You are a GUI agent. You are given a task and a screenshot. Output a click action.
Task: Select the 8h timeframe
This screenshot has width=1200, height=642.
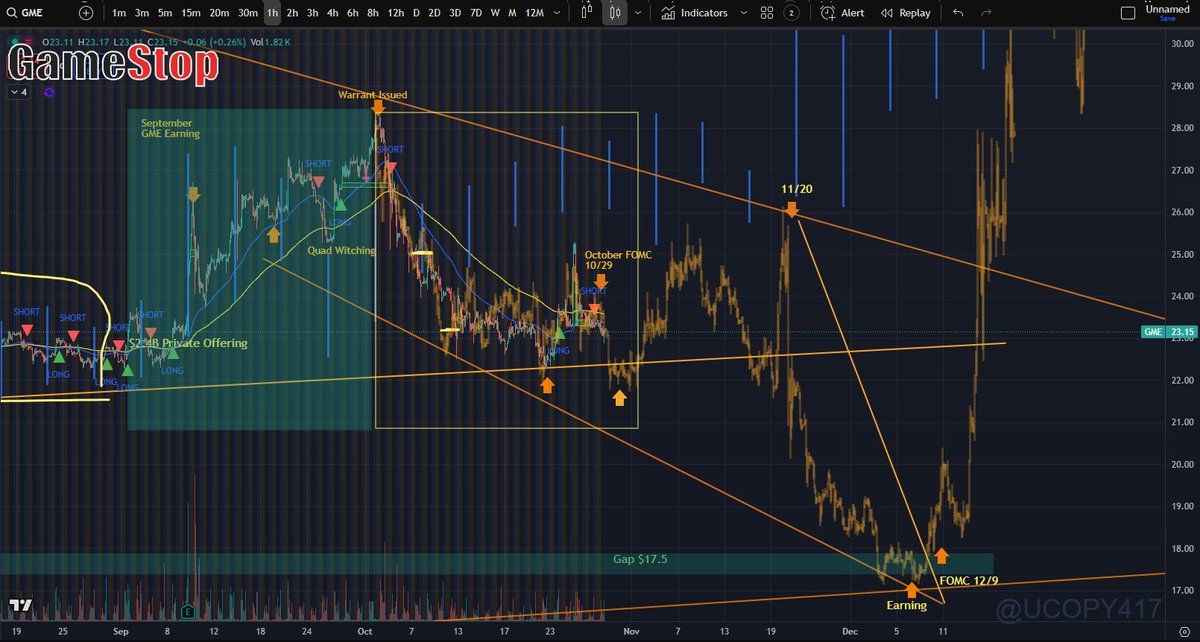click(373, 13)
